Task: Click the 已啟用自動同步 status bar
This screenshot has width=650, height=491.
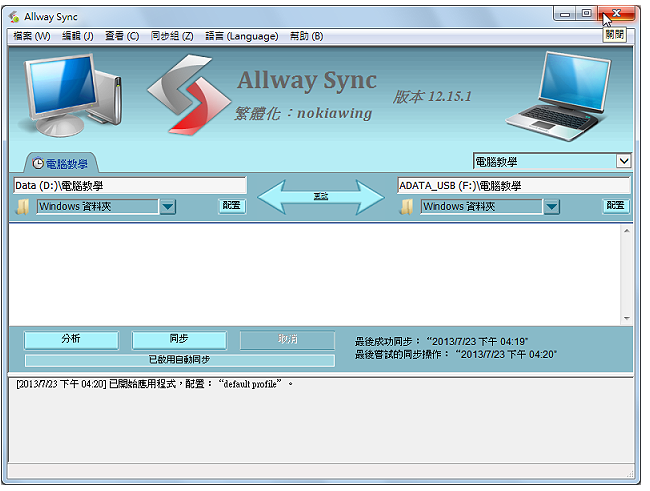Action: coord(179,360)
